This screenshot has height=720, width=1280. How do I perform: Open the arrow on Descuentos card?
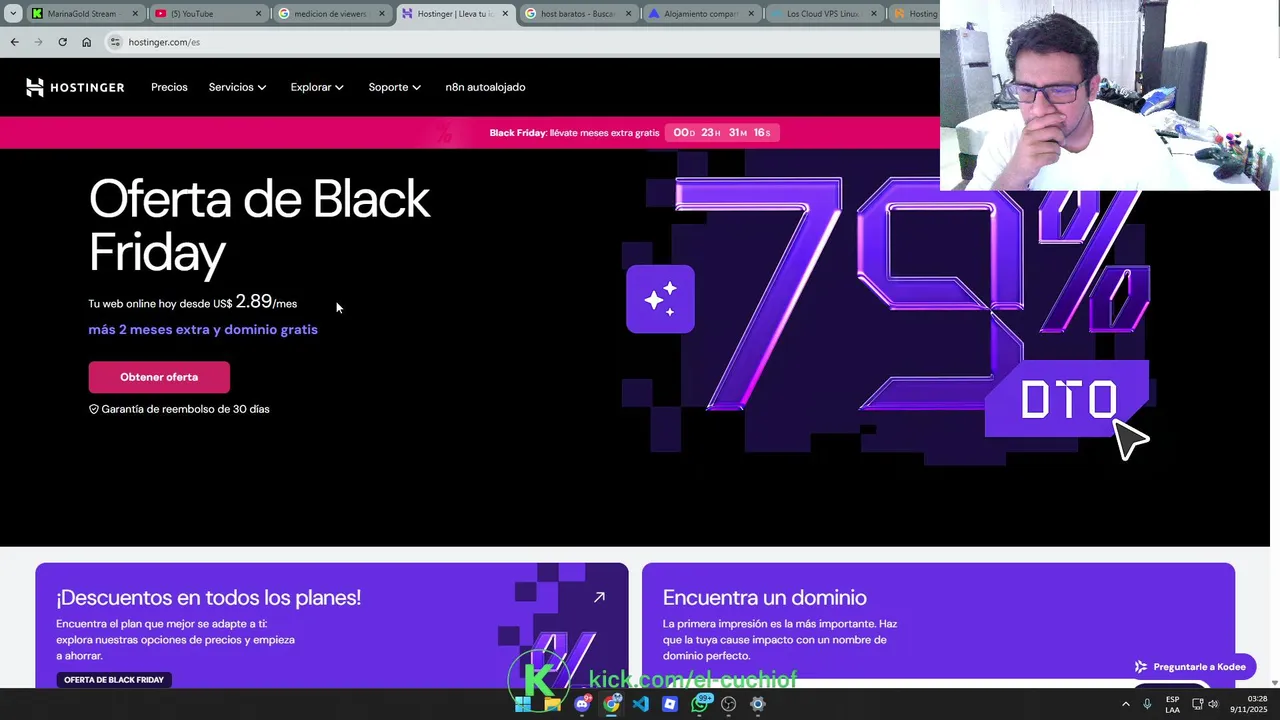599,597
